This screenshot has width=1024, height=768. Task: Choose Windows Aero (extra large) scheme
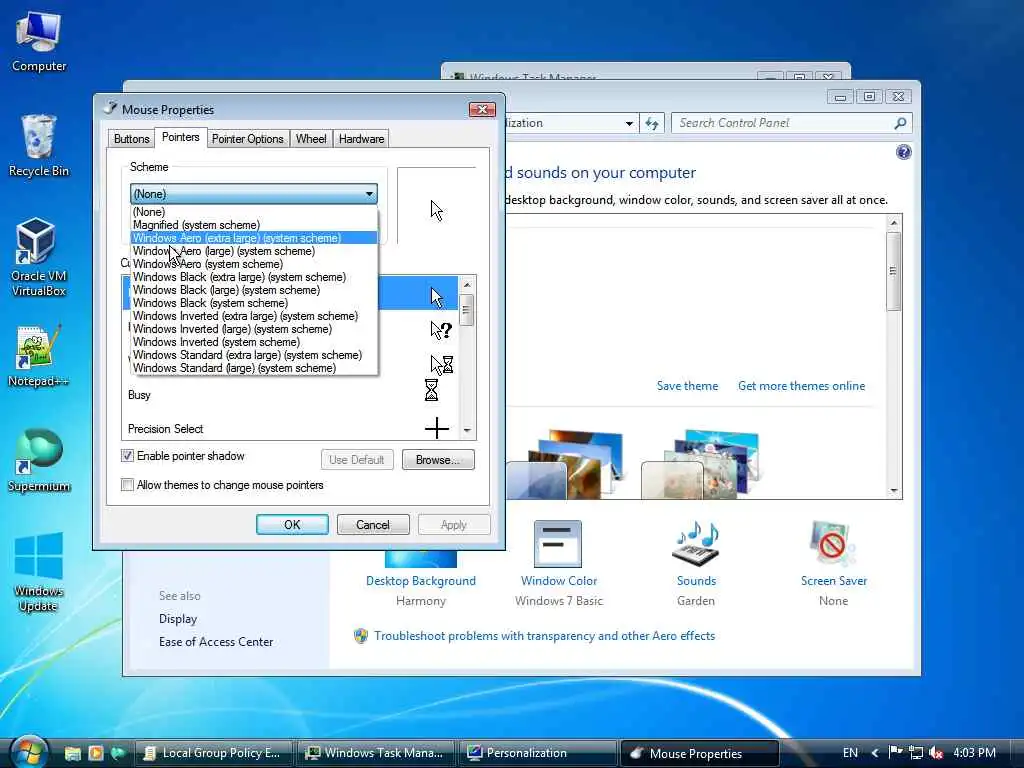(254, 238)
